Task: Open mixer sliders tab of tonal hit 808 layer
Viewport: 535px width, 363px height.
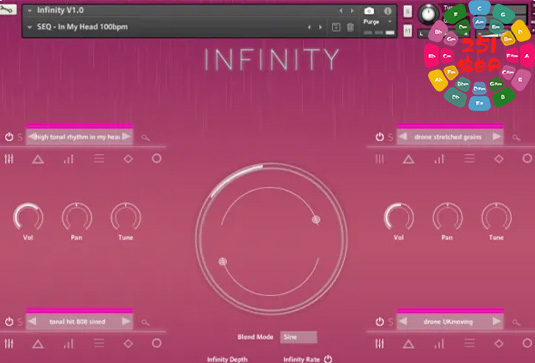Action: click(9, 344)
